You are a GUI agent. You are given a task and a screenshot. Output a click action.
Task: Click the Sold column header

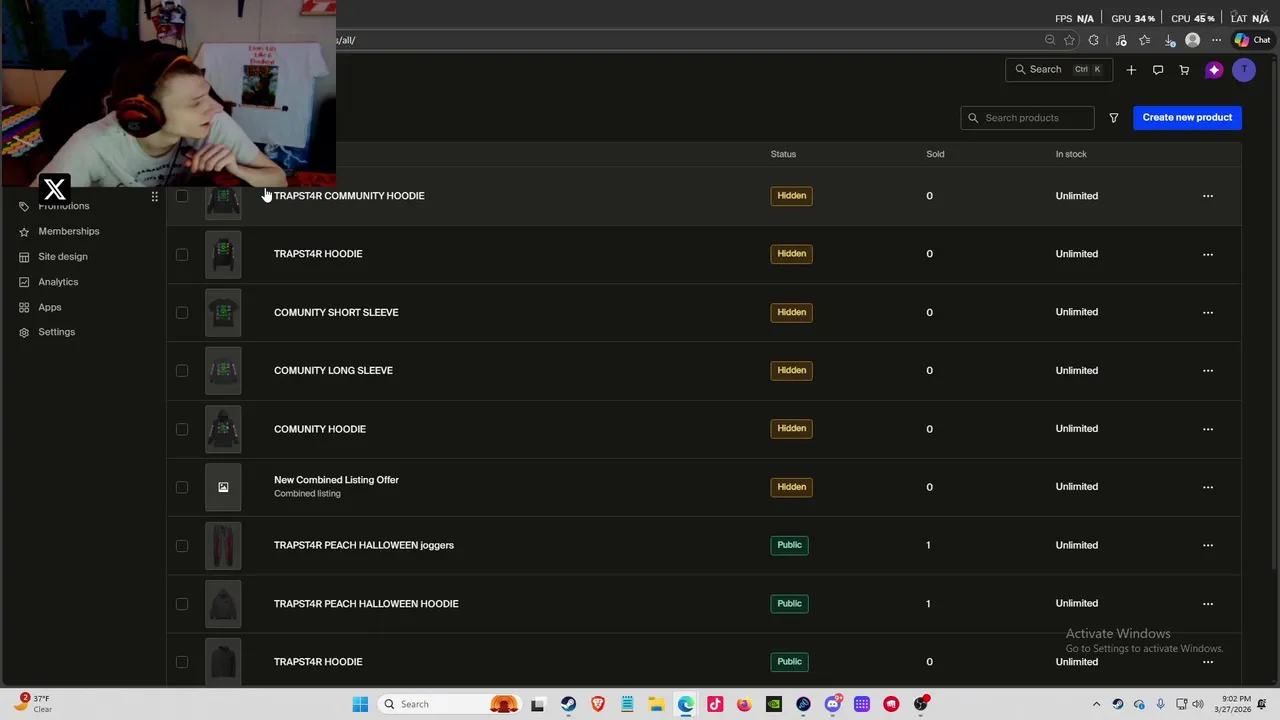click(935, 154)
